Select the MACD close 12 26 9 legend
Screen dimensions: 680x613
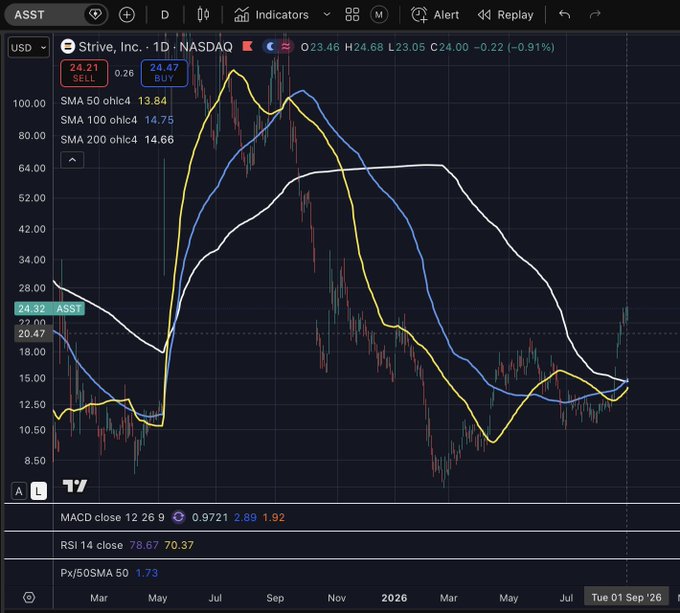point(112,517)
